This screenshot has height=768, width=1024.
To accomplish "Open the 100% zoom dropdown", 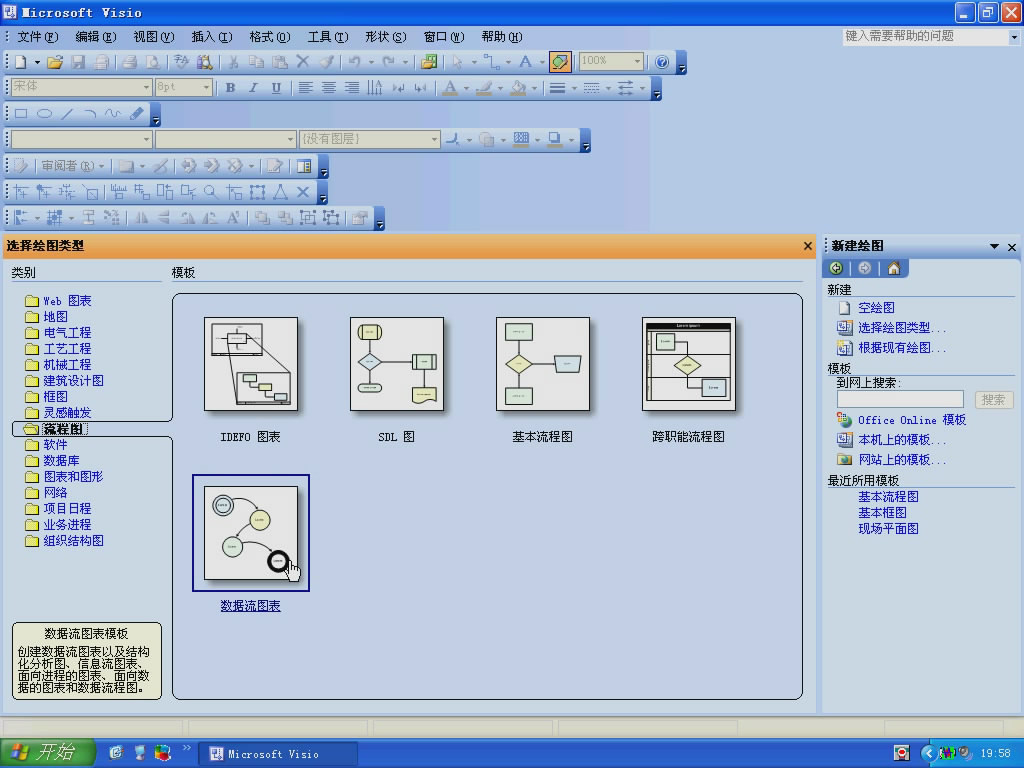I will [x=637, y=61].
